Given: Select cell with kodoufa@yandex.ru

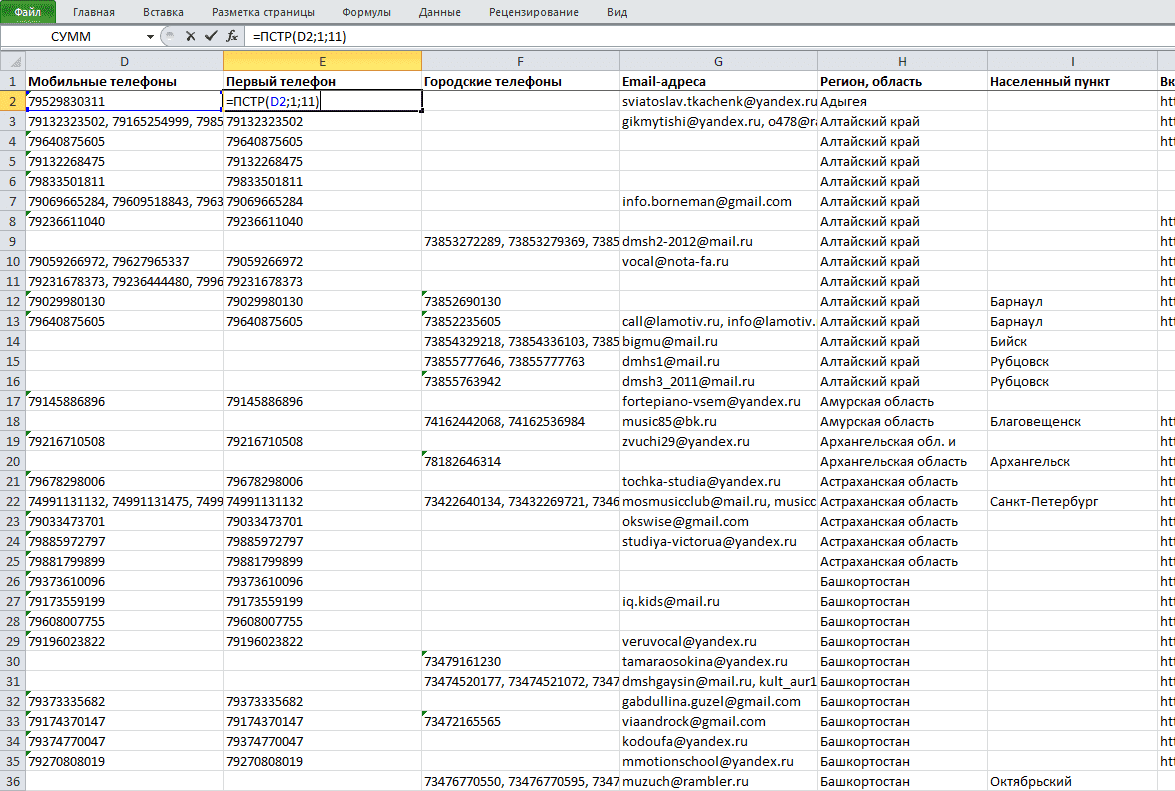Looking at the screenshot, I should pyautogui.click(x=718, y=742).
